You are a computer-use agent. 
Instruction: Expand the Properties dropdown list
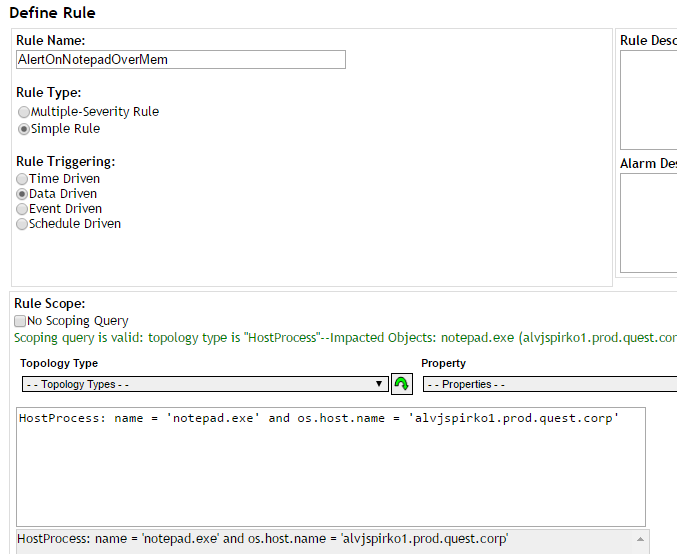550,384
